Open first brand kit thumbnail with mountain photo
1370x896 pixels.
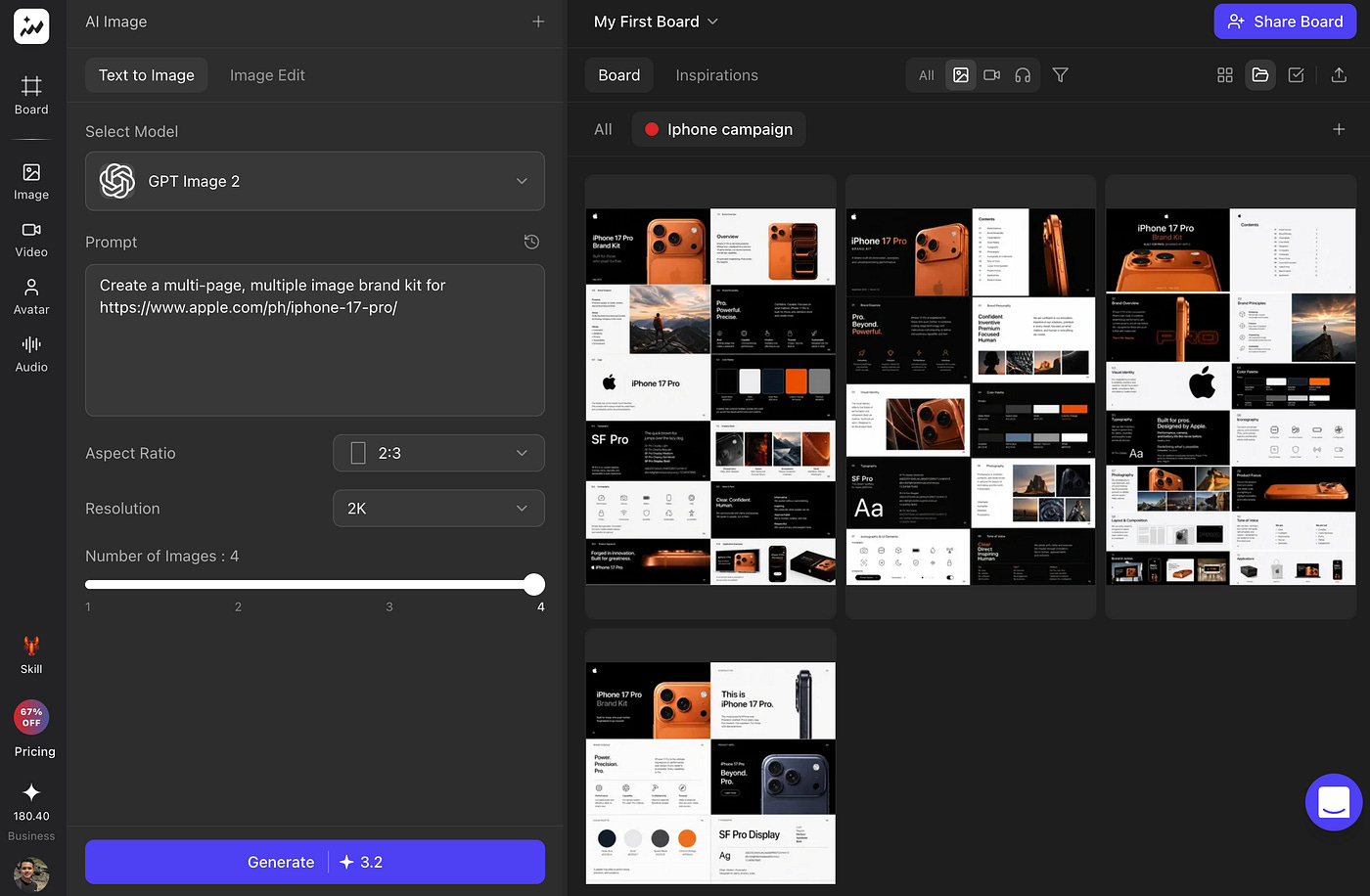(710, 396)
